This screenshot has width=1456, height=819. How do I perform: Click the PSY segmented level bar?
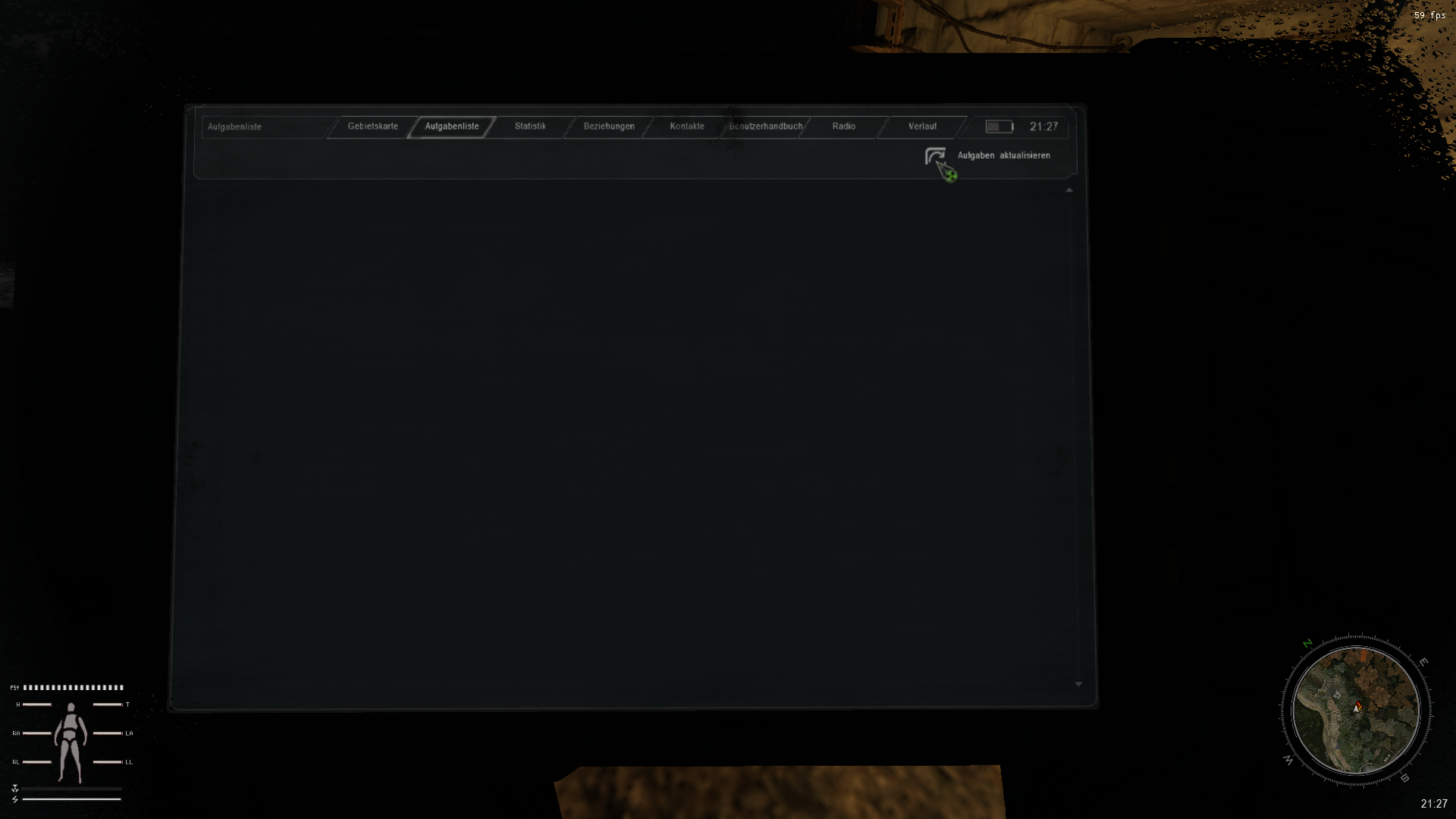[x=73, y=688]
